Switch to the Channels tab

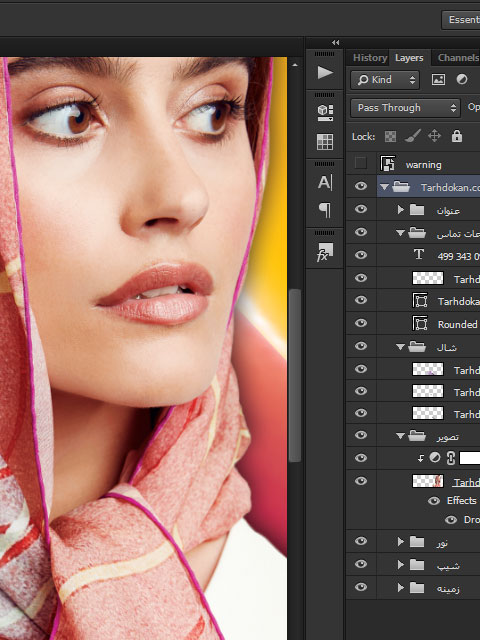tap(458, 58)
